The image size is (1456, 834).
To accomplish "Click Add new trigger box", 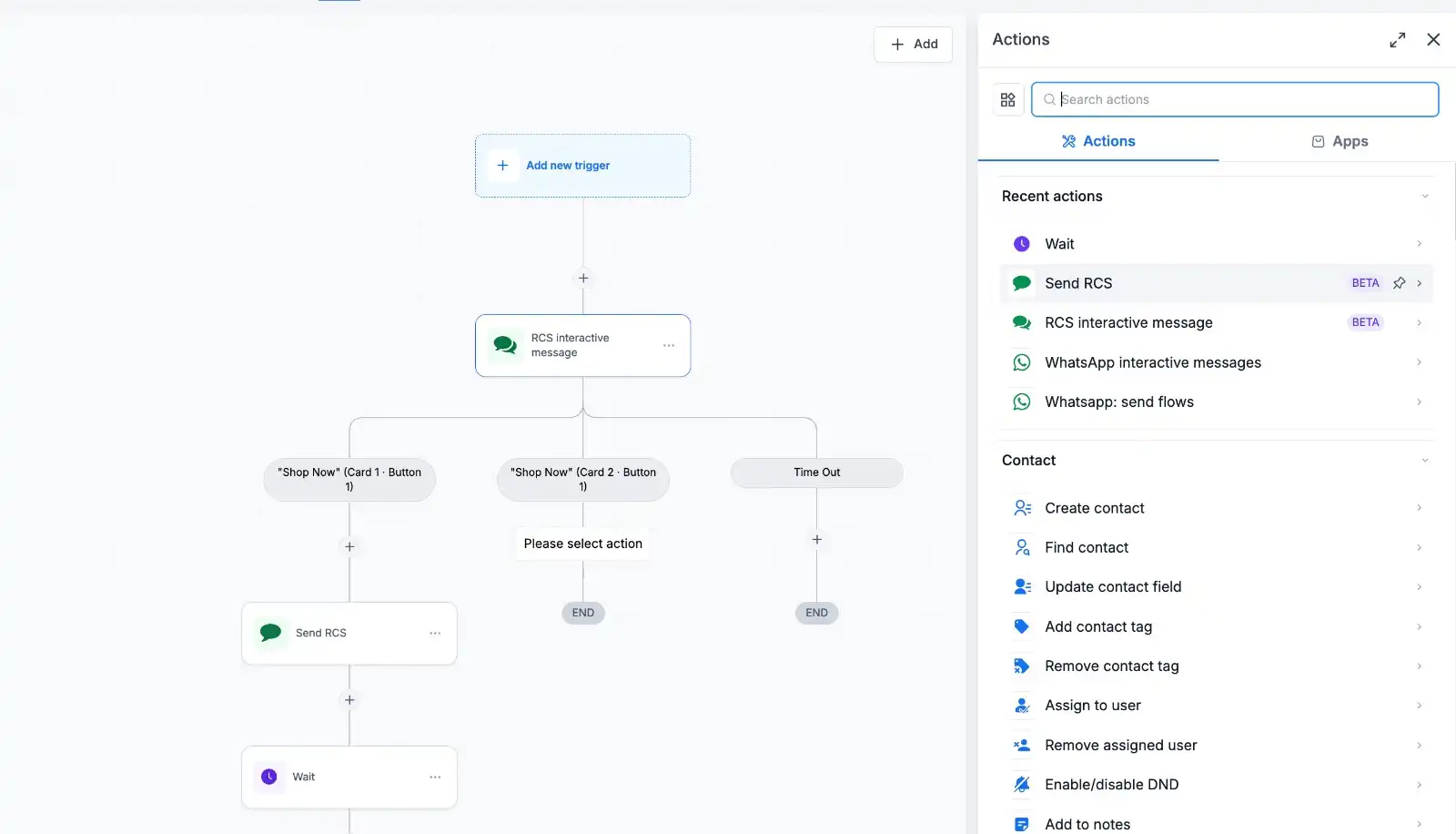I will coord(582,166).
